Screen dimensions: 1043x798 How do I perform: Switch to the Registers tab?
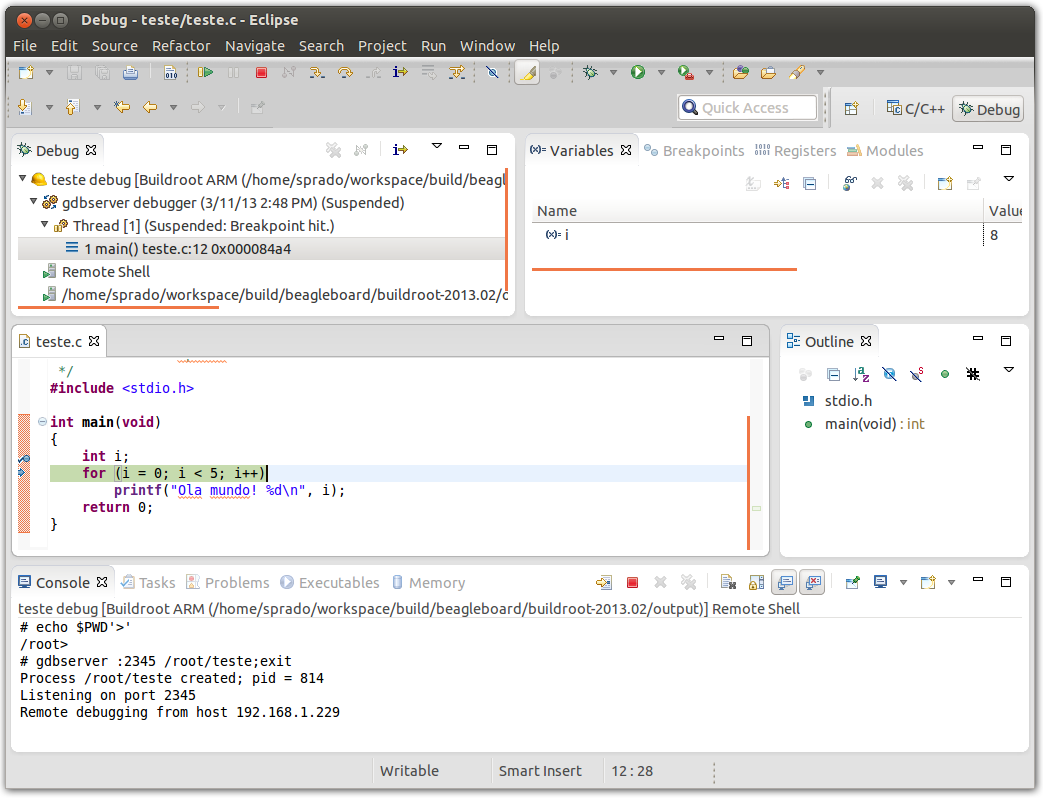(x=795, y=151)
